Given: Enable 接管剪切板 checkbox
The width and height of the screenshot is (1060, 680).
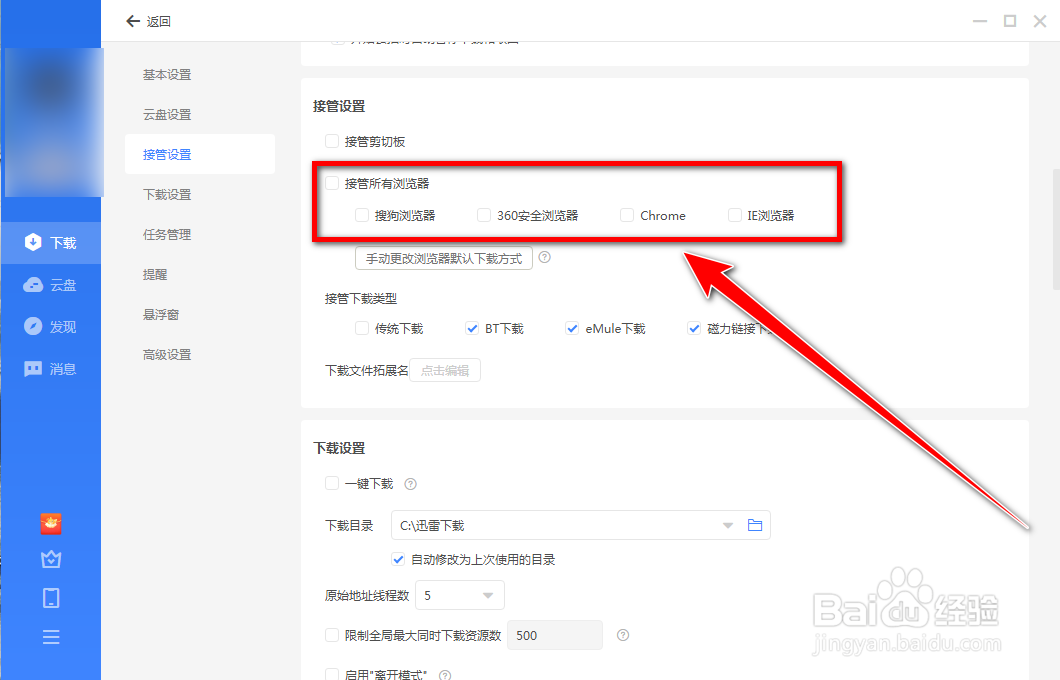Looking at the screenshot, I should pyautogui.click(x=332, y=141).
